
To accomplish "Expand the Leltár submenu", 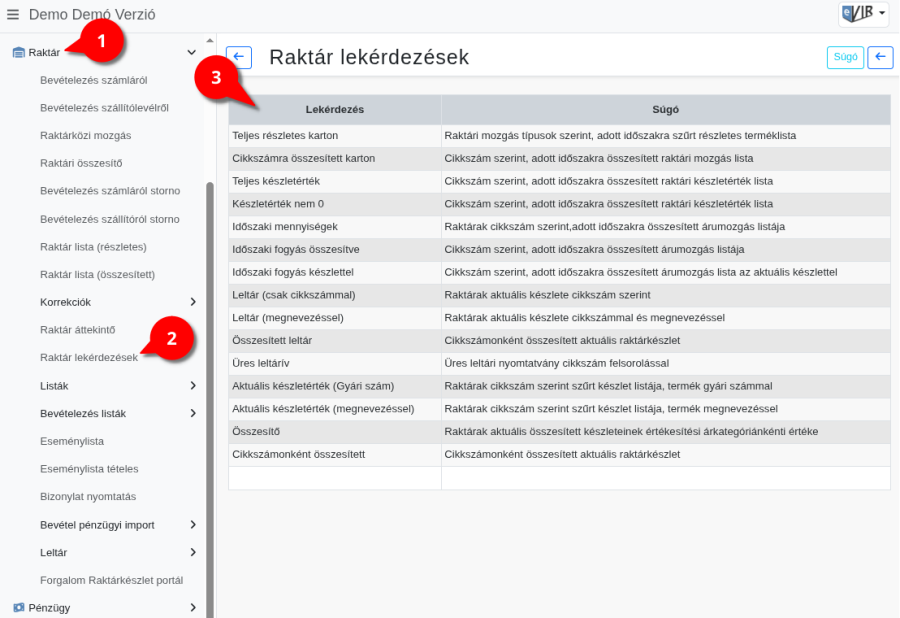I will [x=193, y=552].
